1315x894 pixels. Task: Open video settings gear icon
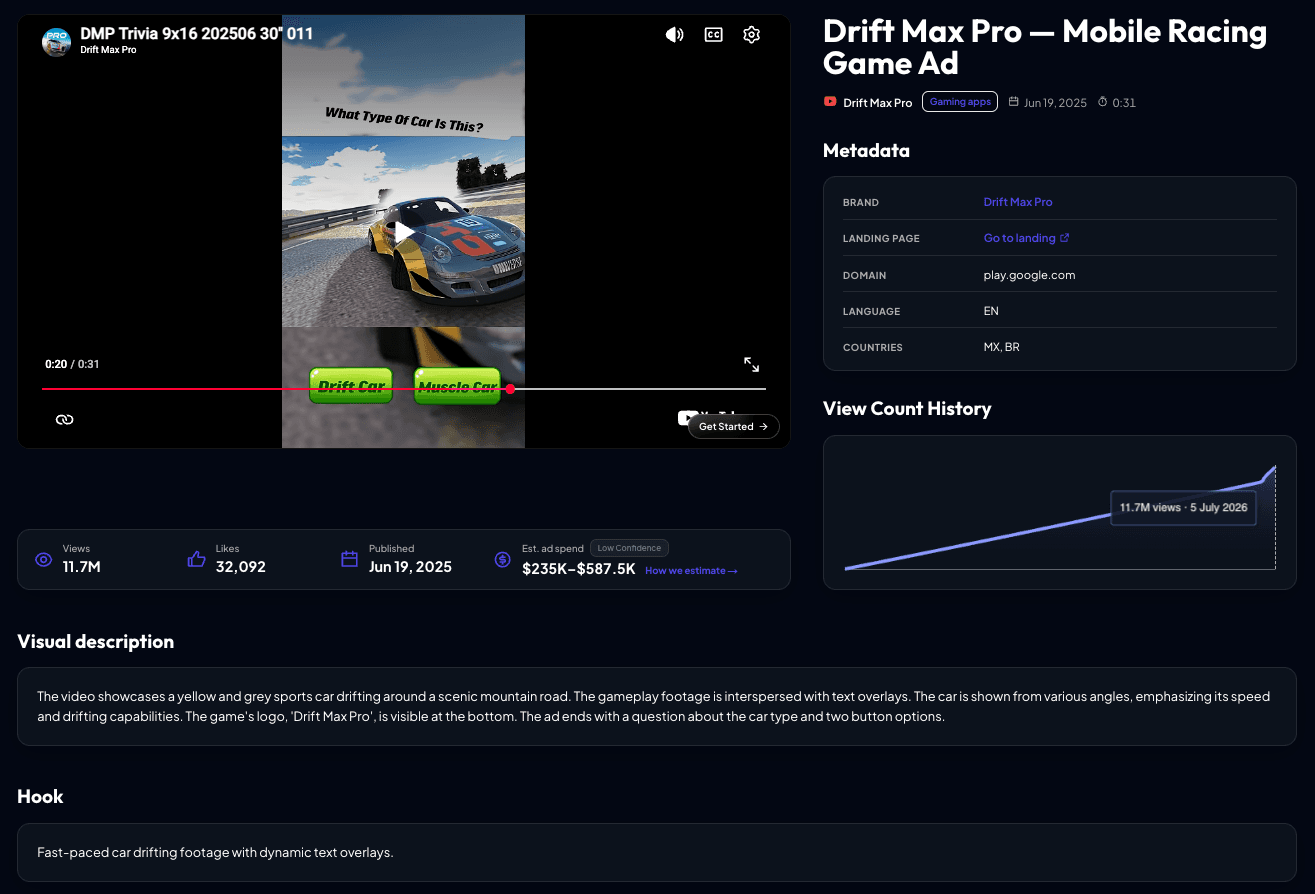click(752, 35)
